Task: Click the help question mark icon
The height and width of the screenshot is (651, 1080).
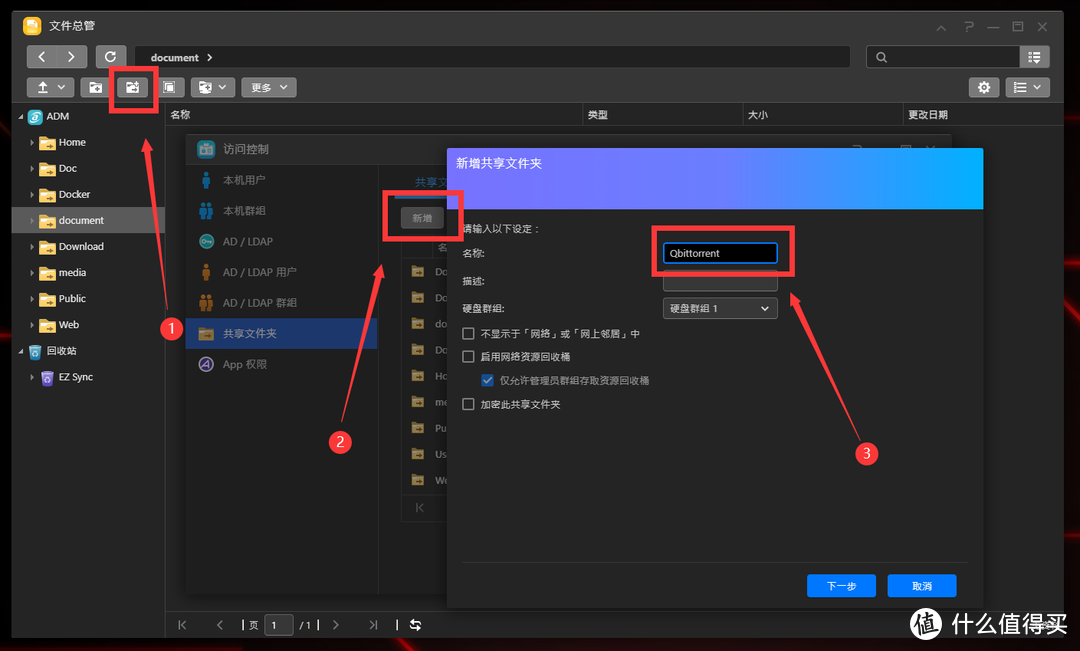Action: click(968, 26)
